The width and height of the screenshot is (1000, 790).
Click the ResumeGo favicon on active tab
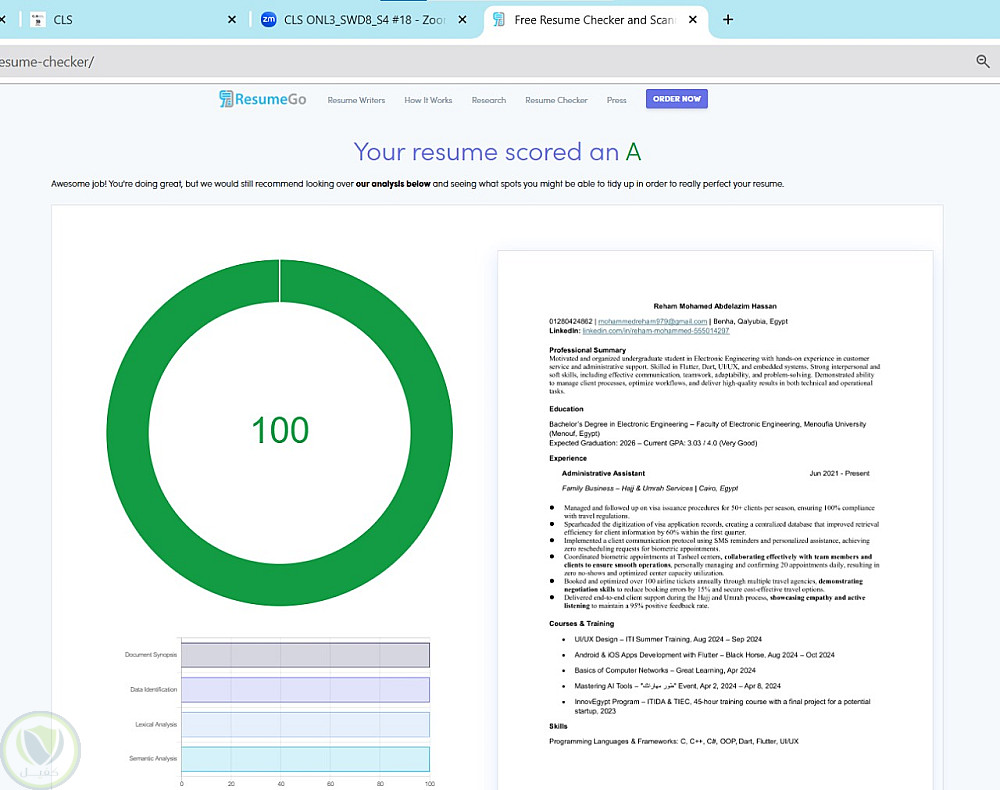coord(499,20)
